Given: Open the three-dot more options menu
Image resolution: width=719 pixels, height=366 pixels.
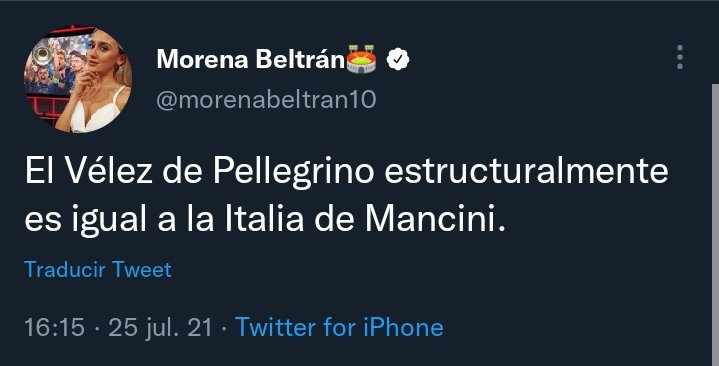Looking at the screenshot, I should 680,57.
